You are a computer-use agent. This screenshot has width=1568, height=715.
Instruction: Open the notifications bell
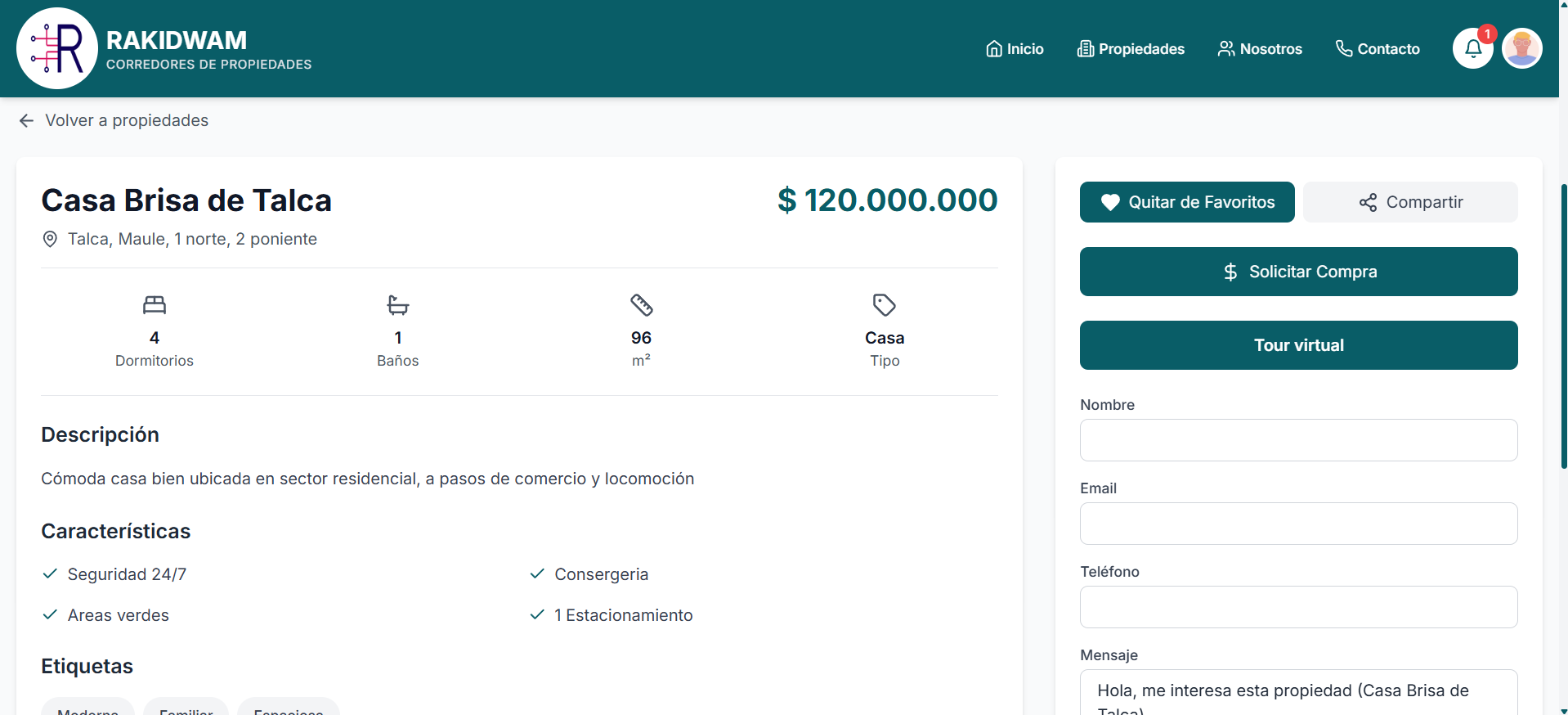(x=1472, y=48)
